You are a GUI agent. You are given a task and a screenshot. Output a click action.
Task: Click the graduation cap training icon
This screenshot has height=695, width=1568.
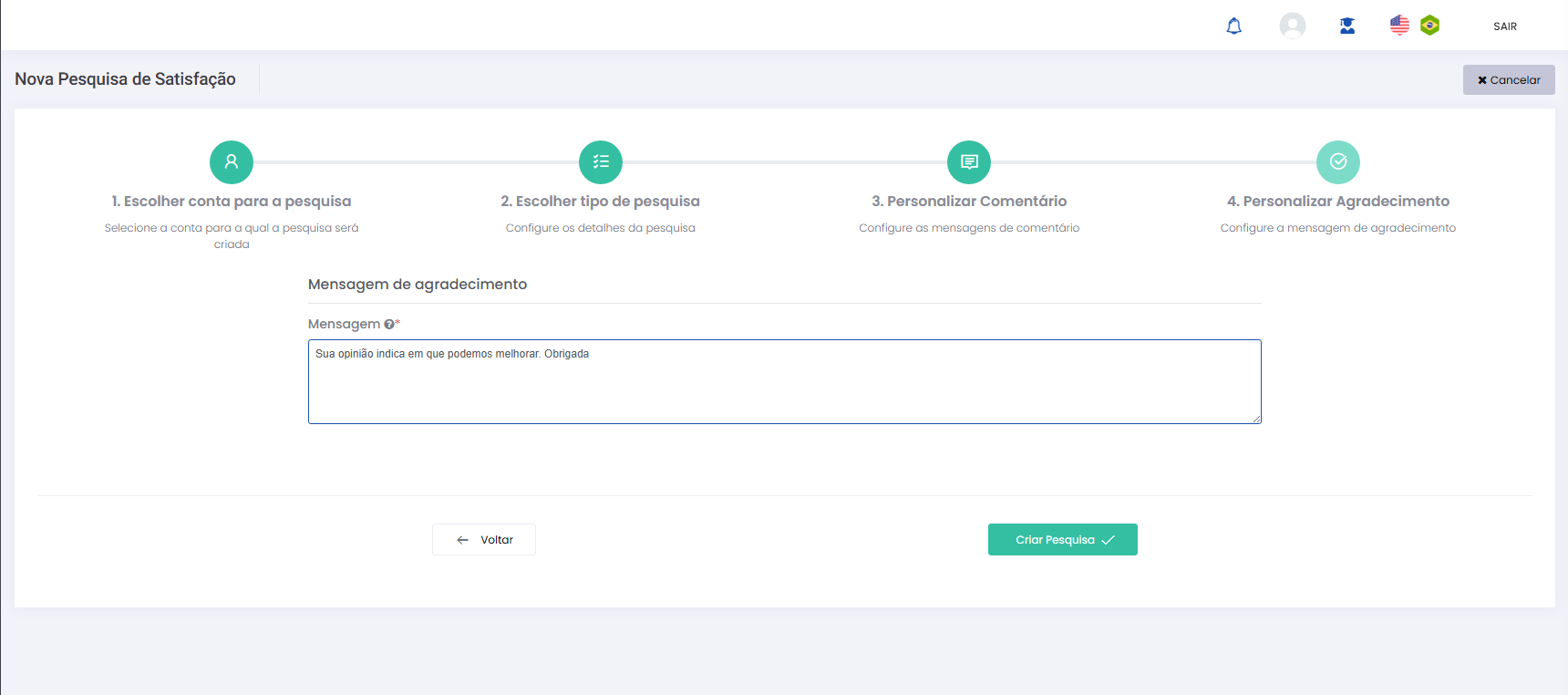pos(1346,26)
